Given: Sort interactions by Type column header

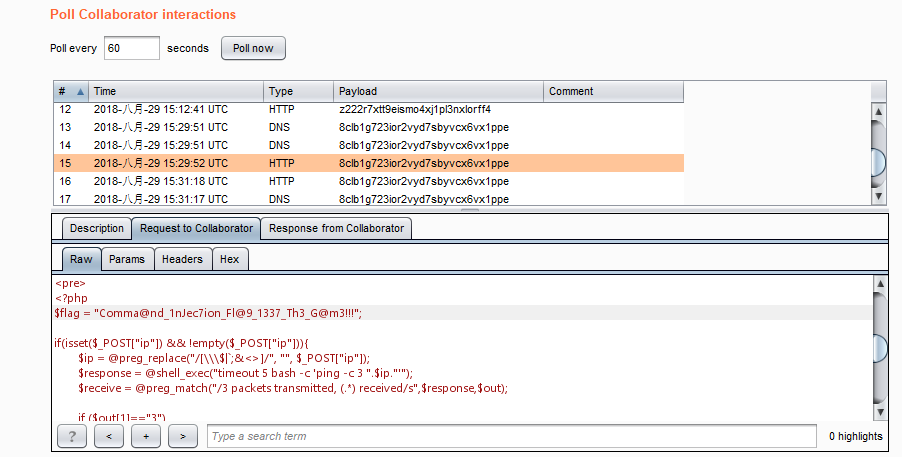Looking at the screenshot, I should click(298, 91).
